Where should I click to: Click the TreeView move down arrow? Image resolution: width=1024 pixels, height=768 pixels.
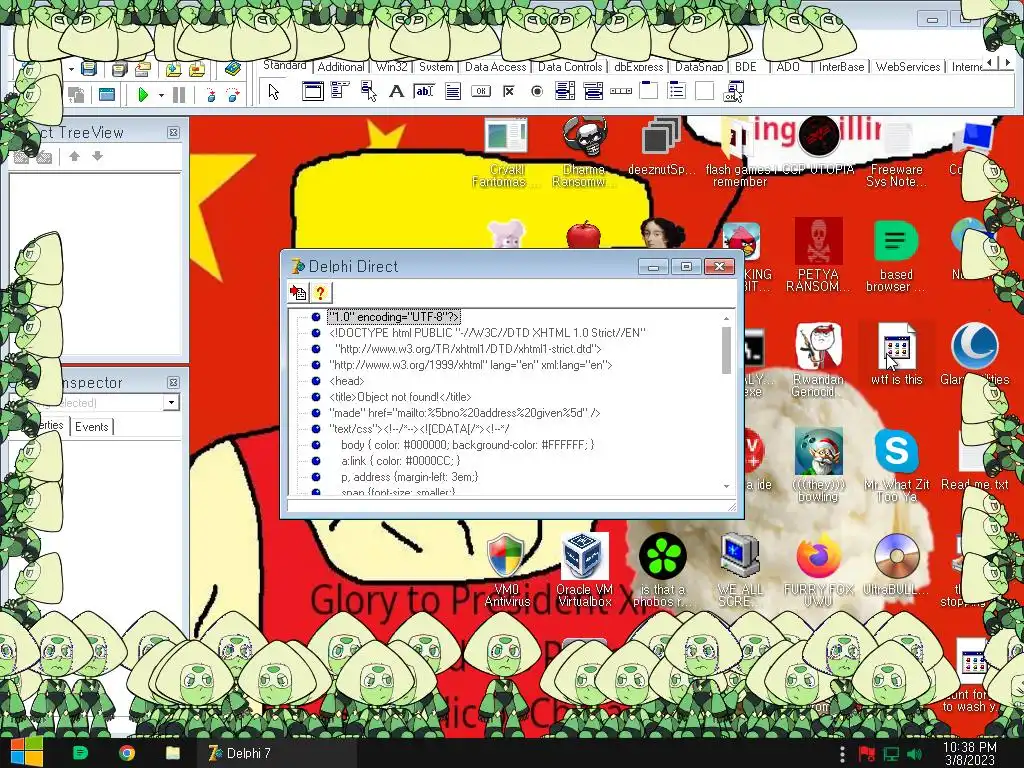pos(97,156)
